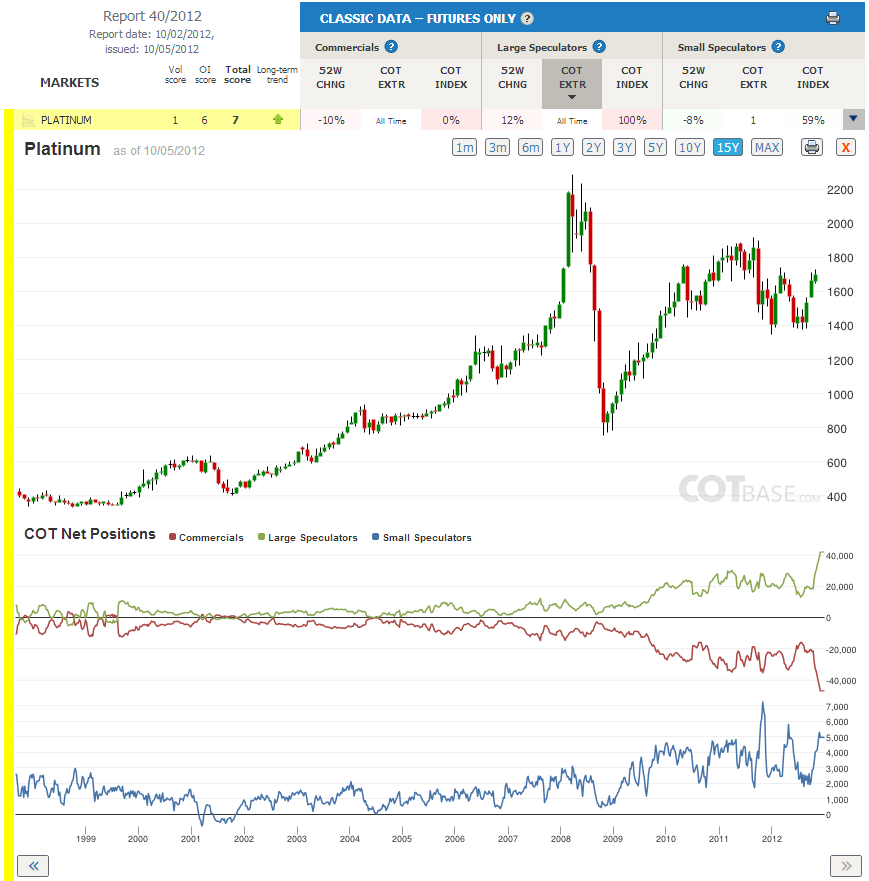
Task: Sort by Large Speculators COT EXTR column
Action: (572, 83)
